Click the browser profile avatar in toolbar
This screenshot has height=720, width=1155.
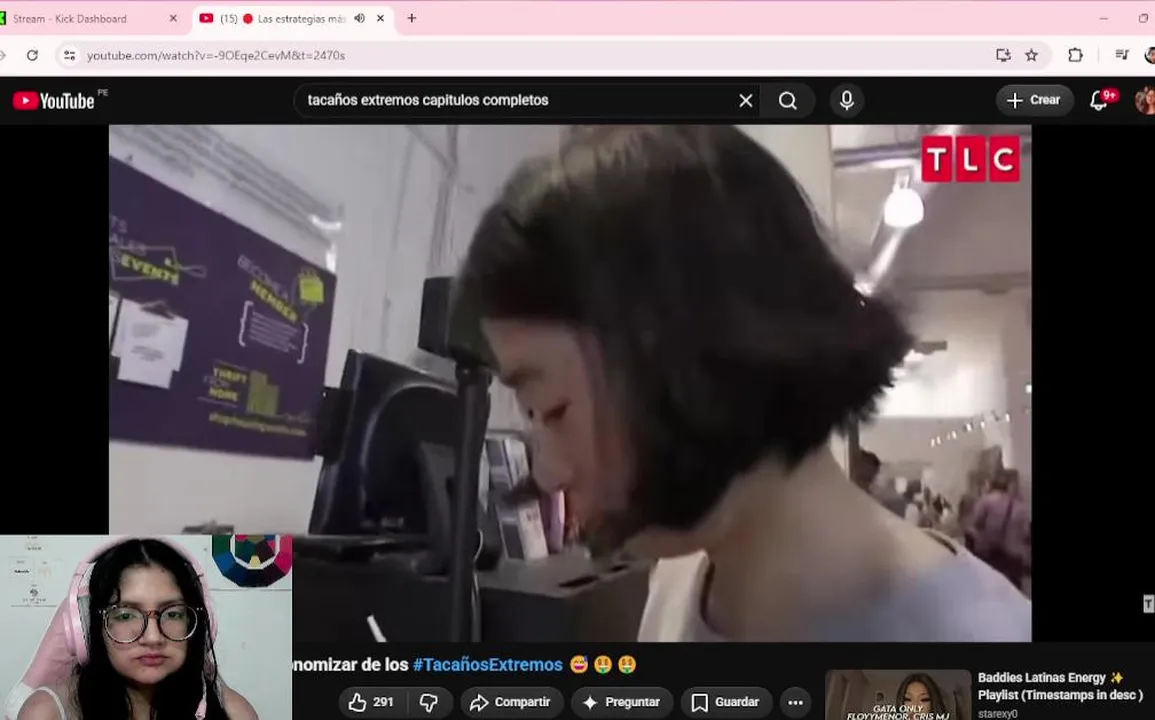click(x=1150, y=55)
